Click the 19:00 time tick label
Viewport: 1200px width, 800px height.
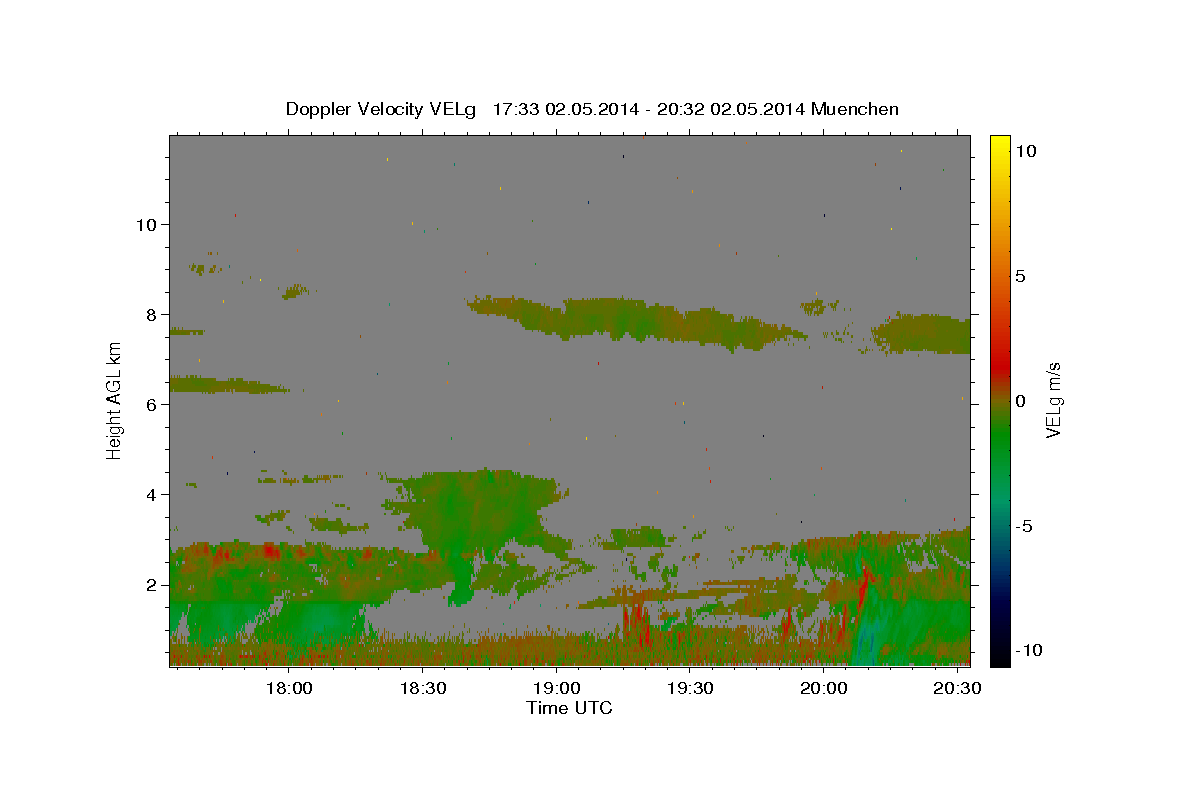click(x=556, y=689)
